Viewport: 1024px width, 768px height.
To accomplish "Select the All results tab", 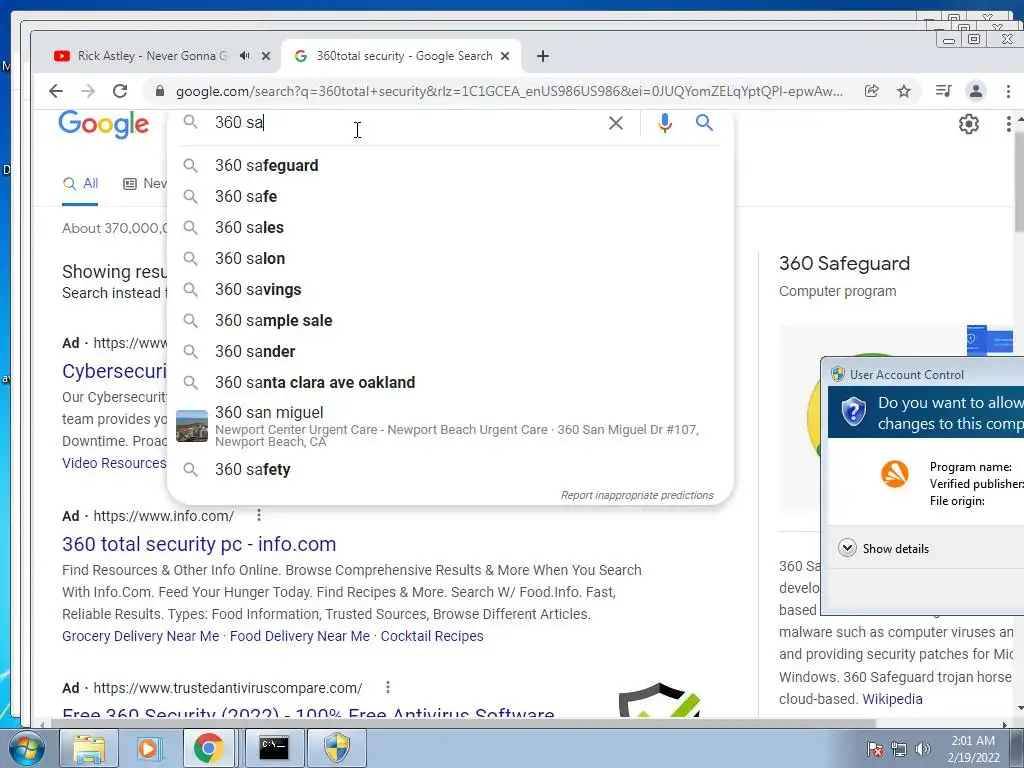I will coord(80,184).
